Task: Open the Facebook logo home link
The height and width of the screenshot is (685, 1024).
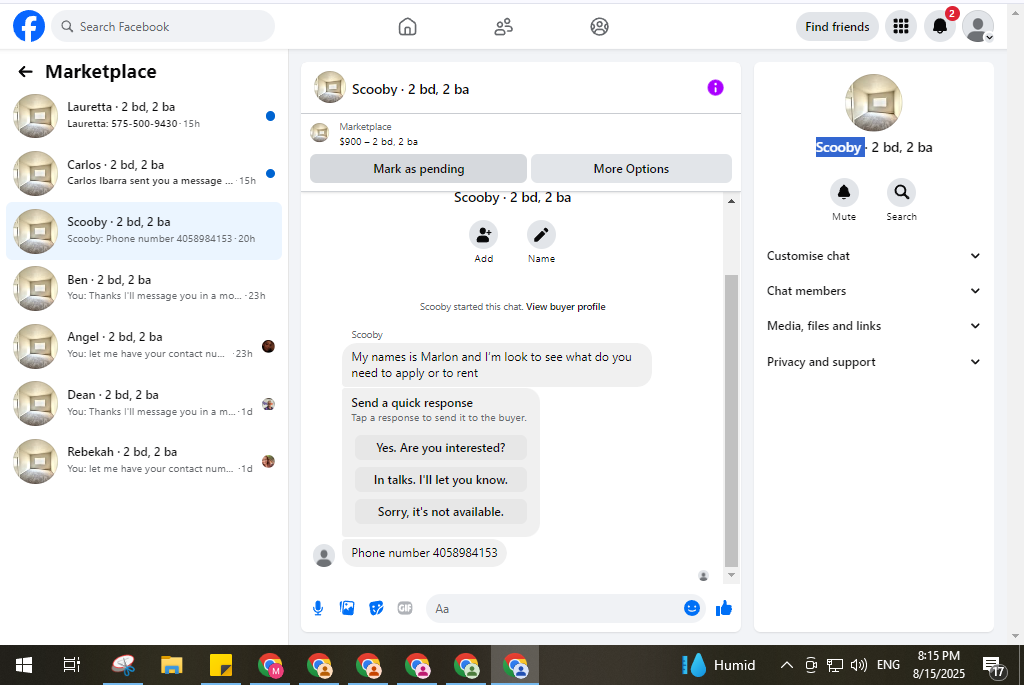Action: pos(29,27)
